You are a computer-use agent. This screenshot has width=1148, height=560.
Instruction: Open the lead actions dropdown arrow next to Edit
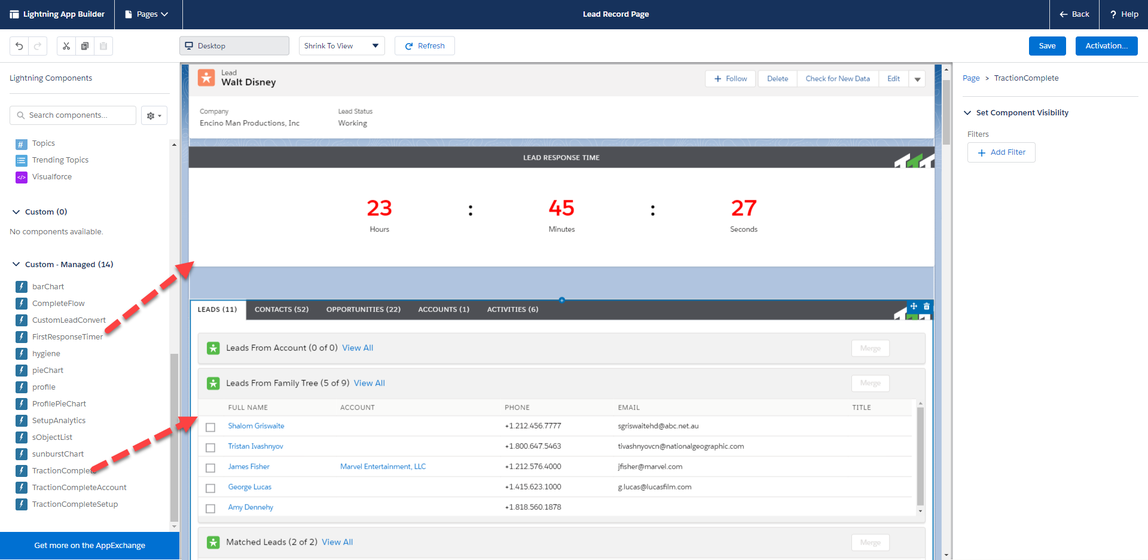(917, 79)
